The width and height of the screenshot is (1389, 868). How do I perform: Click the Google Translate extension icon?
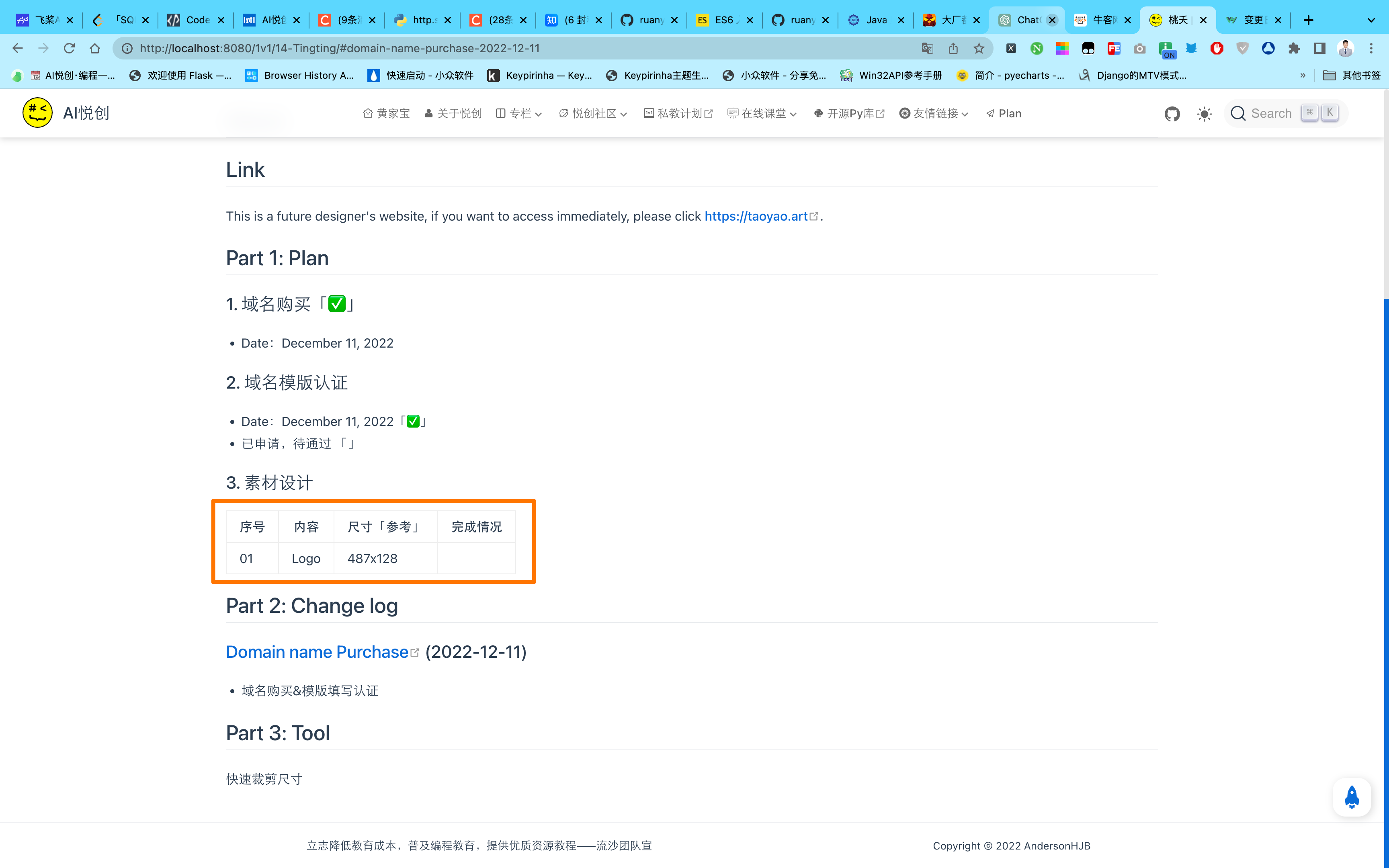(927, 48)
